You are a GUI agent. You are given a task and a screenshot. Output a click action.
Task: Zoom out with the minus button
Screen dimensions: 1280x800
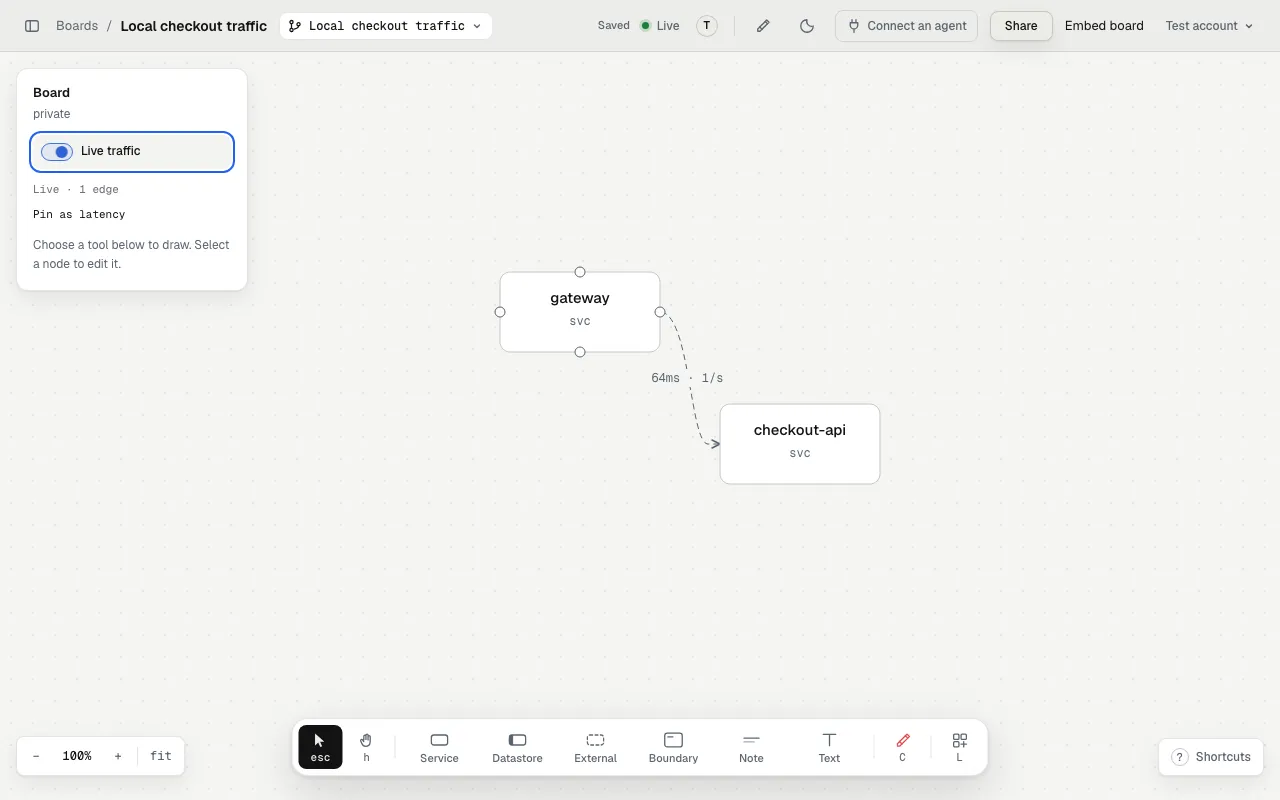[36, 756]
